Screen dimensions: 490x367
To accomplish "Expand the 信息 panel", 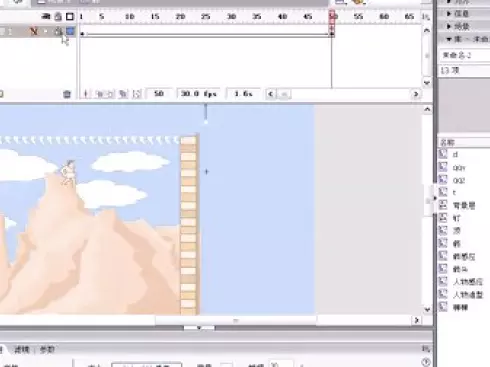I will pyautogui.click(x=457, y=14).
